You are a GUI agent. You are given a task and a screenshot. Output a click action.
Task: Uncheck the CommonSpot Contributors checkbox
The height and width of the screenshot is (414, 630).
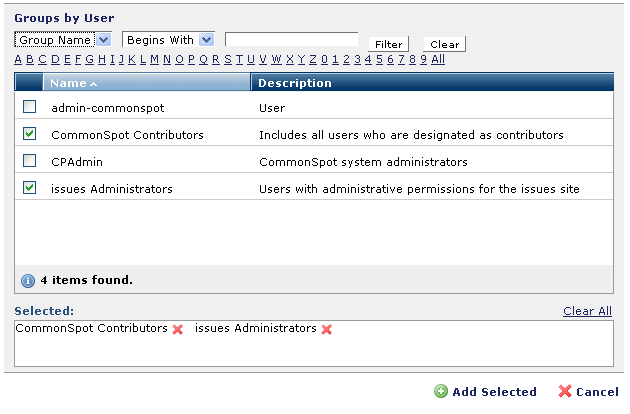(x=29, y=134)
